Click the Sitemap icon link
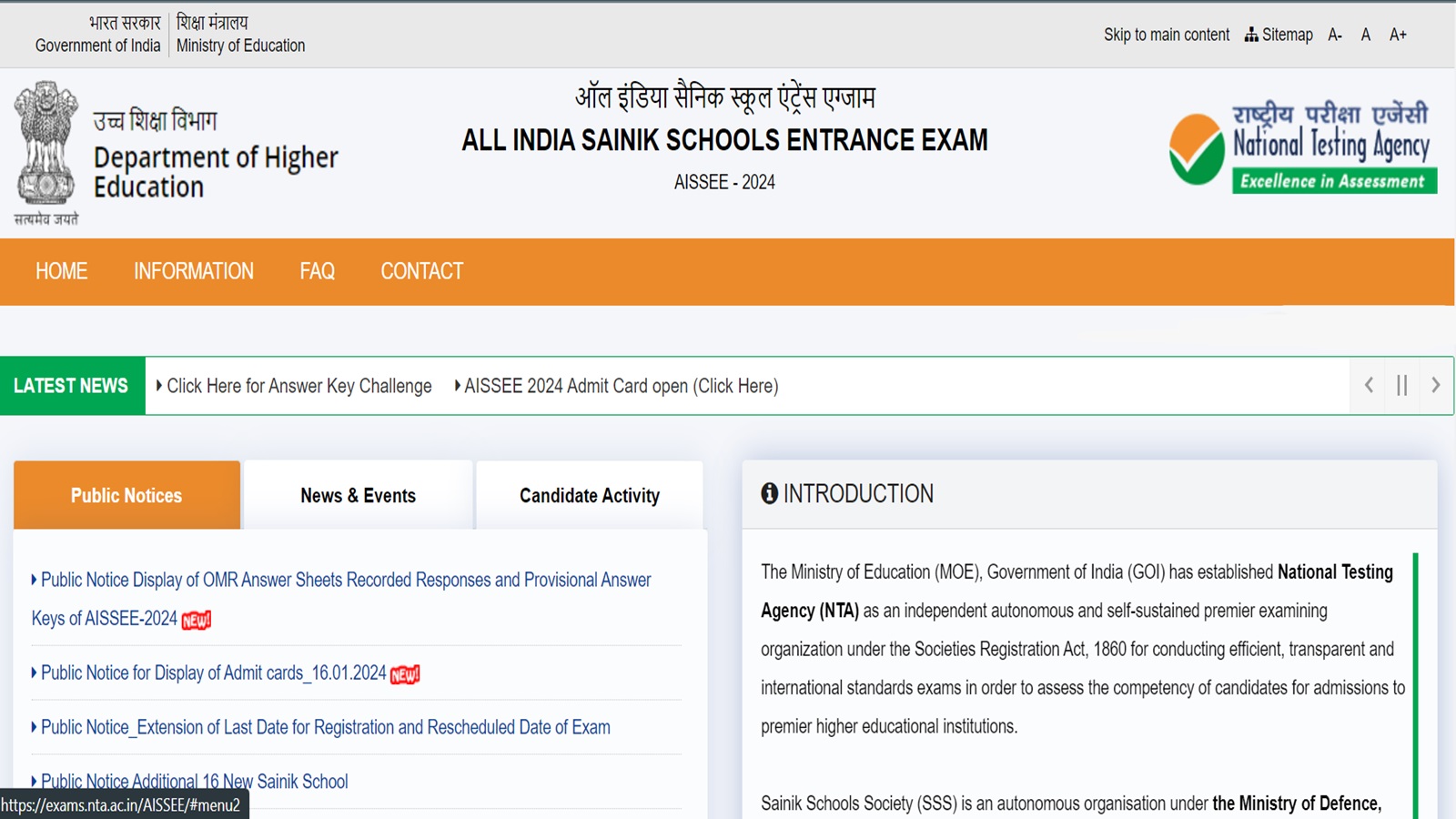The height and width of the screenshot is (819, 1456). (x=1279, y=35)
